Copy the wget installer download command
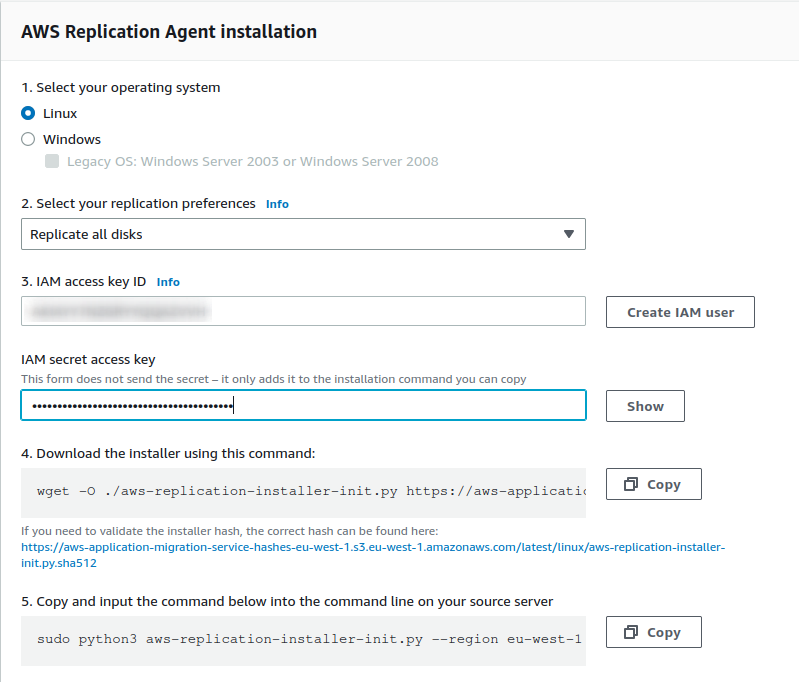 (653, 484)
